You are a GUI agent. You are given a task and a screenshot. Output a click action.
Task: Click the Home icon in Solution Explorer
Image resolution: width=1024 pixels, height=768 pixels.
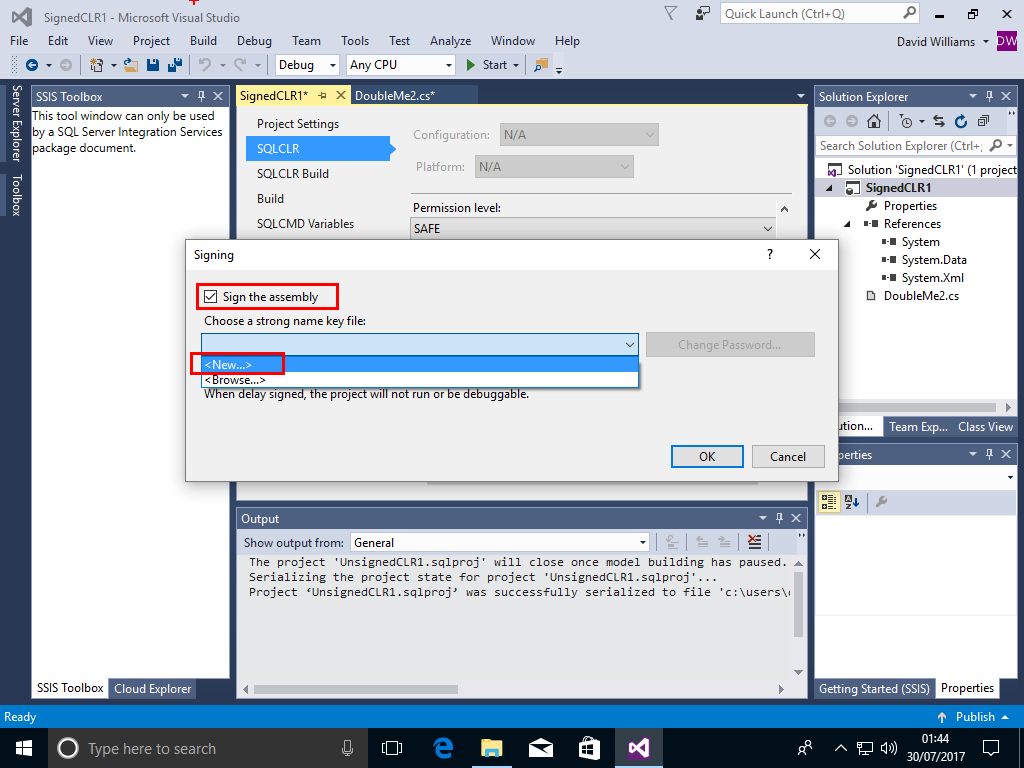pyautogui.click(x=874, y=121)
